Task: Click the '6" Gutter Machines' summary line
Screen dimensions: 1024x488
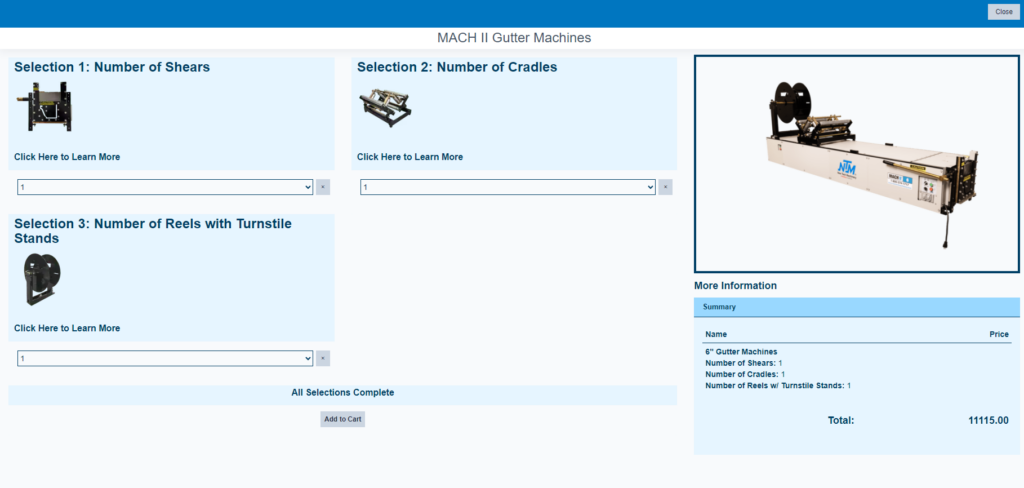Action: pos(741,351)
